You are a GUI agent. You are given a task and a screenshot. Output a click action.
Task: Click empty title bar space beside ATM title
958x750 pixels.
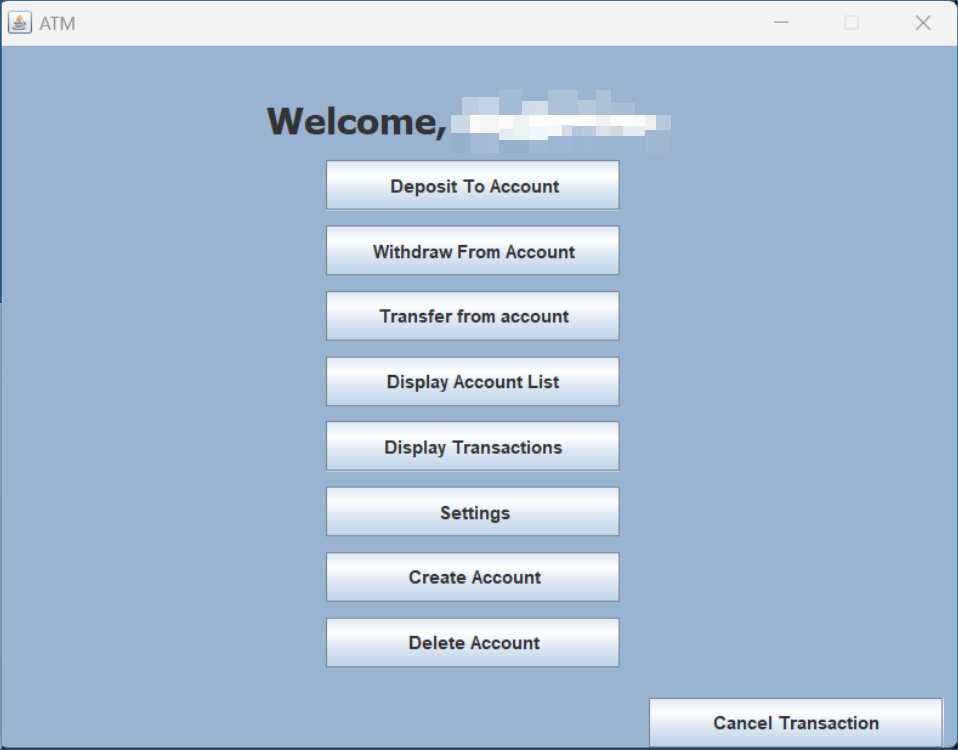click(x=400, y=22)
